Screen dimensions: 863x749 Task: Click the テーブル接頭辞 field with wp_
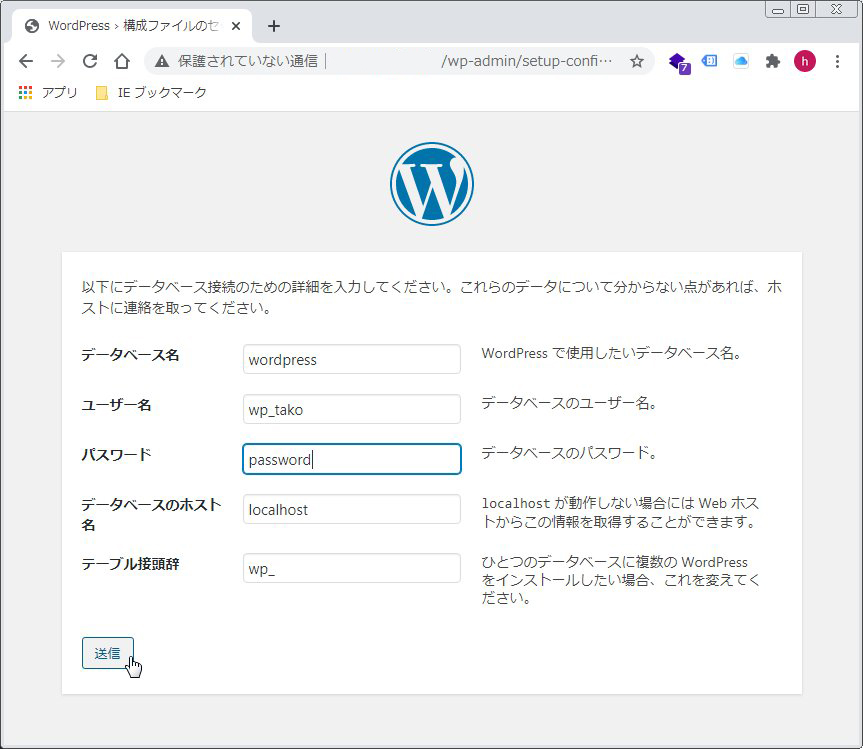pyautogui.click(x=352, y=568)
